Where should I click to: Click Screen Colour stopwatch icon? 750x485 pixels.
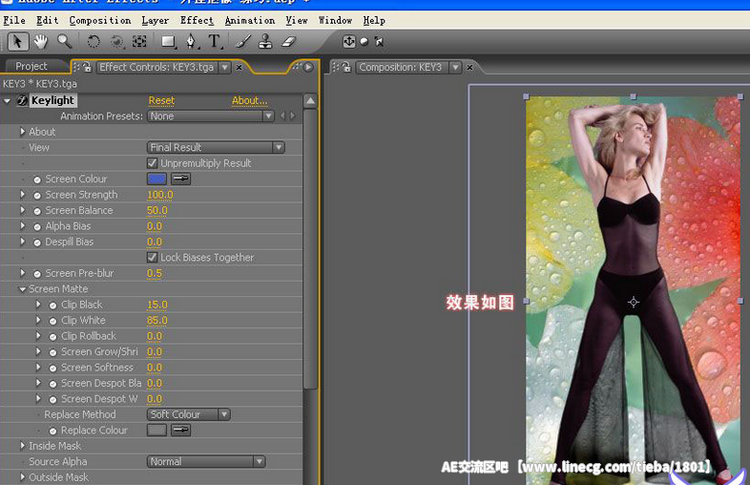click(x=37, y=180)
